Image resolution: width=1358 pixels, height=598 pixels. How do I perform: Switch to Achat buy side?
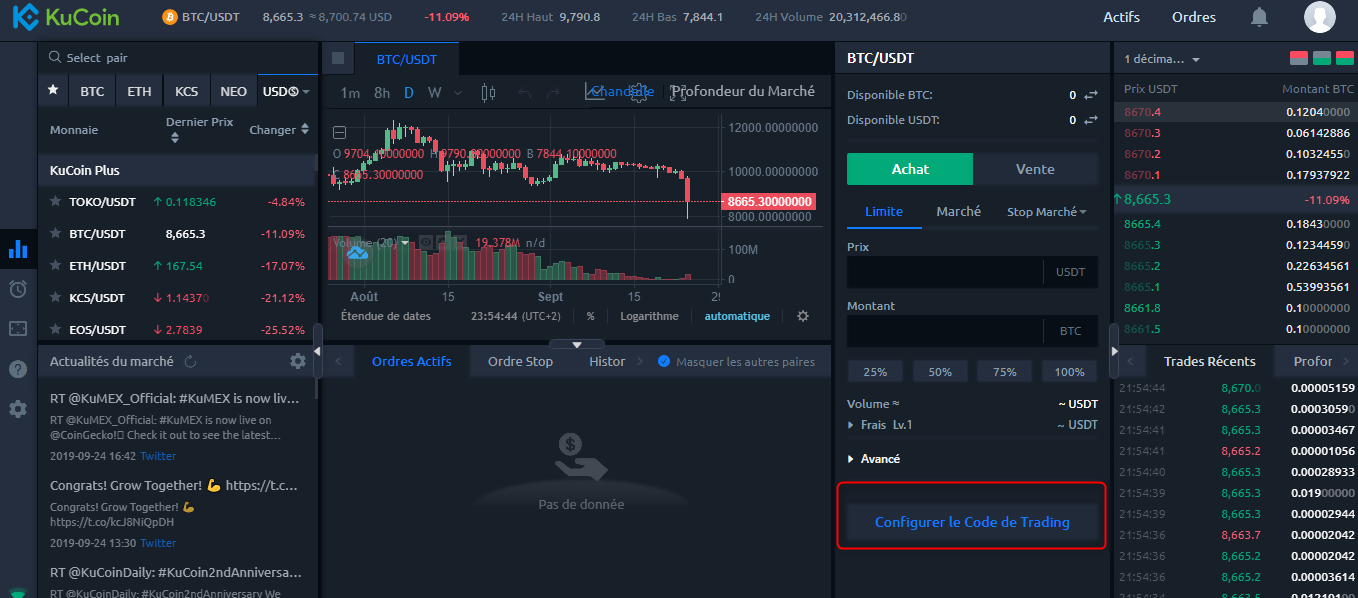[x=910, y=169]
